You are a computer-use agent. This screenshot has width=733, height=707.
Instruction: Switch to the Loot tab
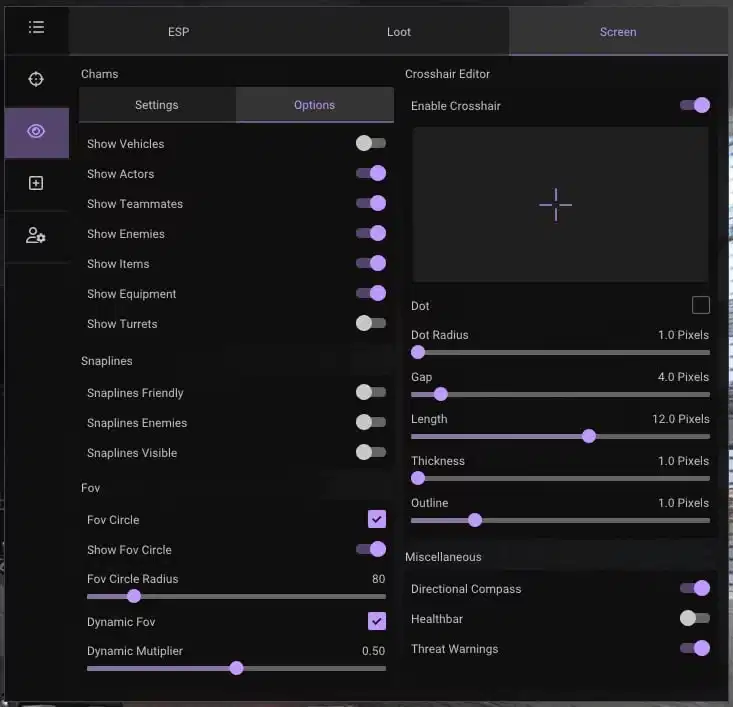pyautogui.click(x=399, y=32)
